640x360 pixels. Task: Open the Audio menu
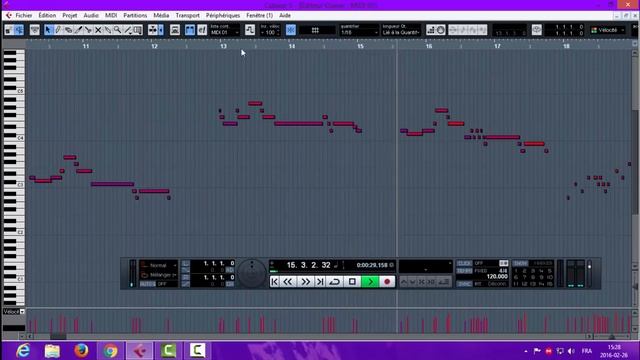tap(91, 16)
